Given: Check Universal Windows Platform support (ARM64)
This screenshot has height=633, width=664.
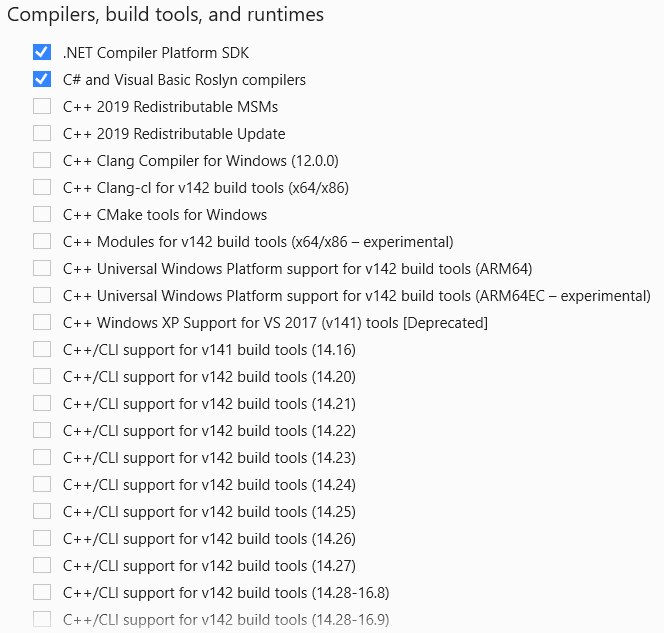Looking at the screenshot, I should (42, 268).
